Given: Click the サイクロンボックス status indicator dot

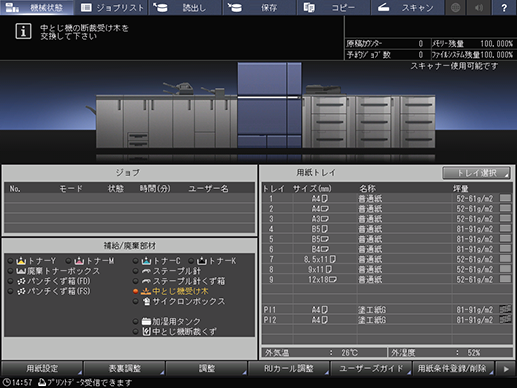Looking at the screenshot, I should (x=136, y=301).
